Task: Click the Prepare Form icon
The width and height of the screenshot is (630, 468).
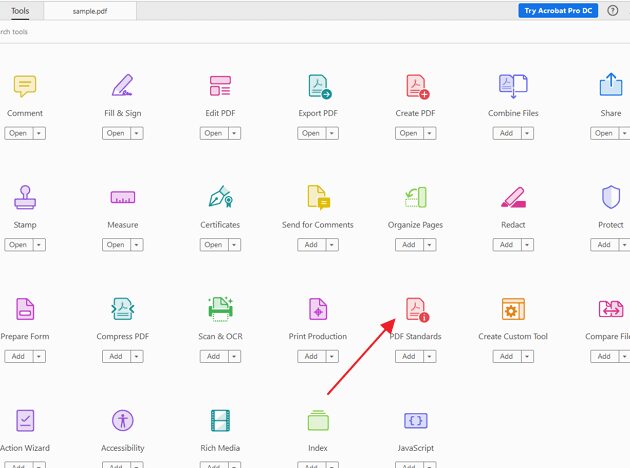Action: [25, 309]
